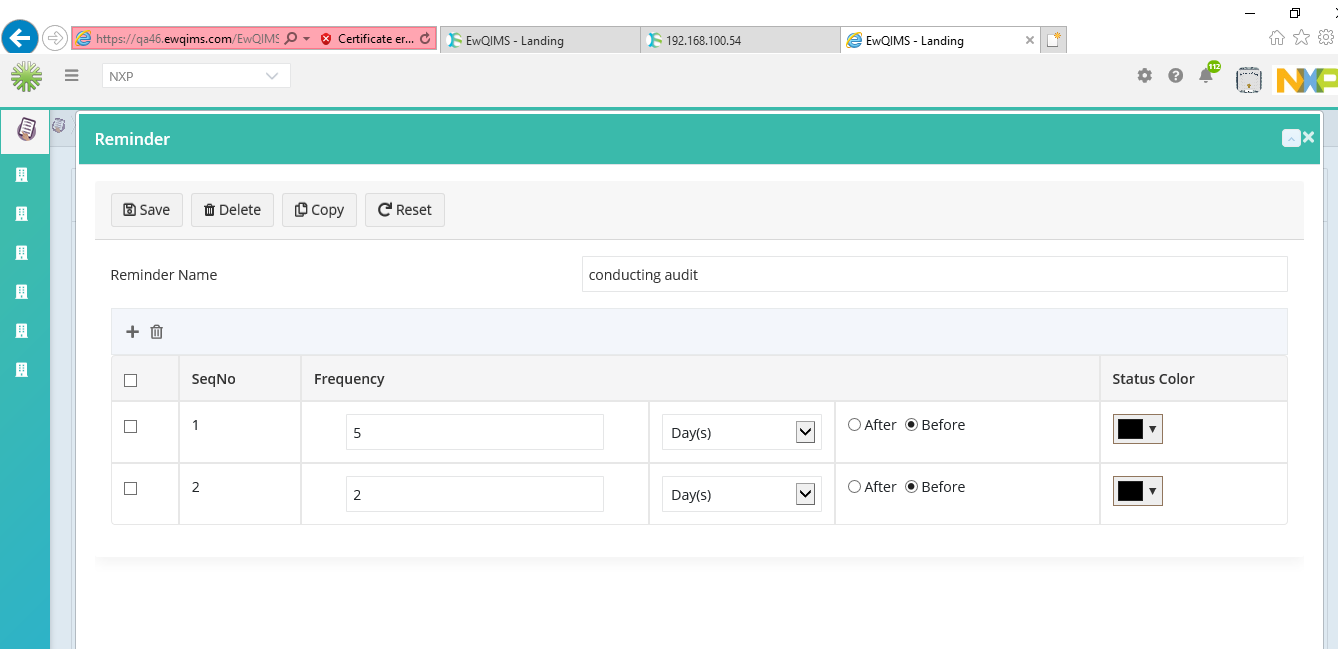Screen dimensions: 1338x649
Task: Collapse the Reminder panel with chevron
Action: [x=1290, y=139]
